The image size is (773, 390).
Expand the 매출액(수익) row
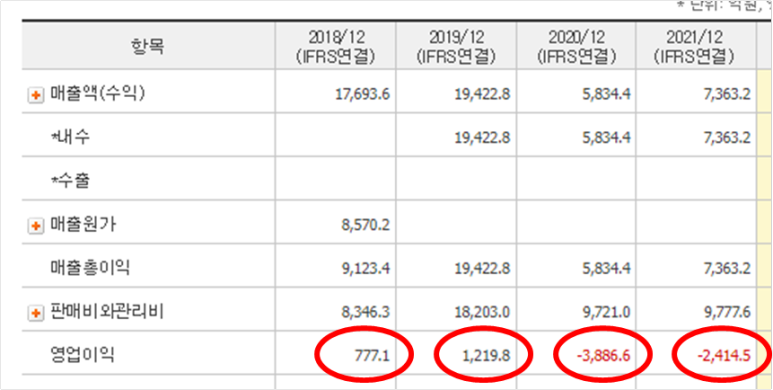(x=35, y=96)
